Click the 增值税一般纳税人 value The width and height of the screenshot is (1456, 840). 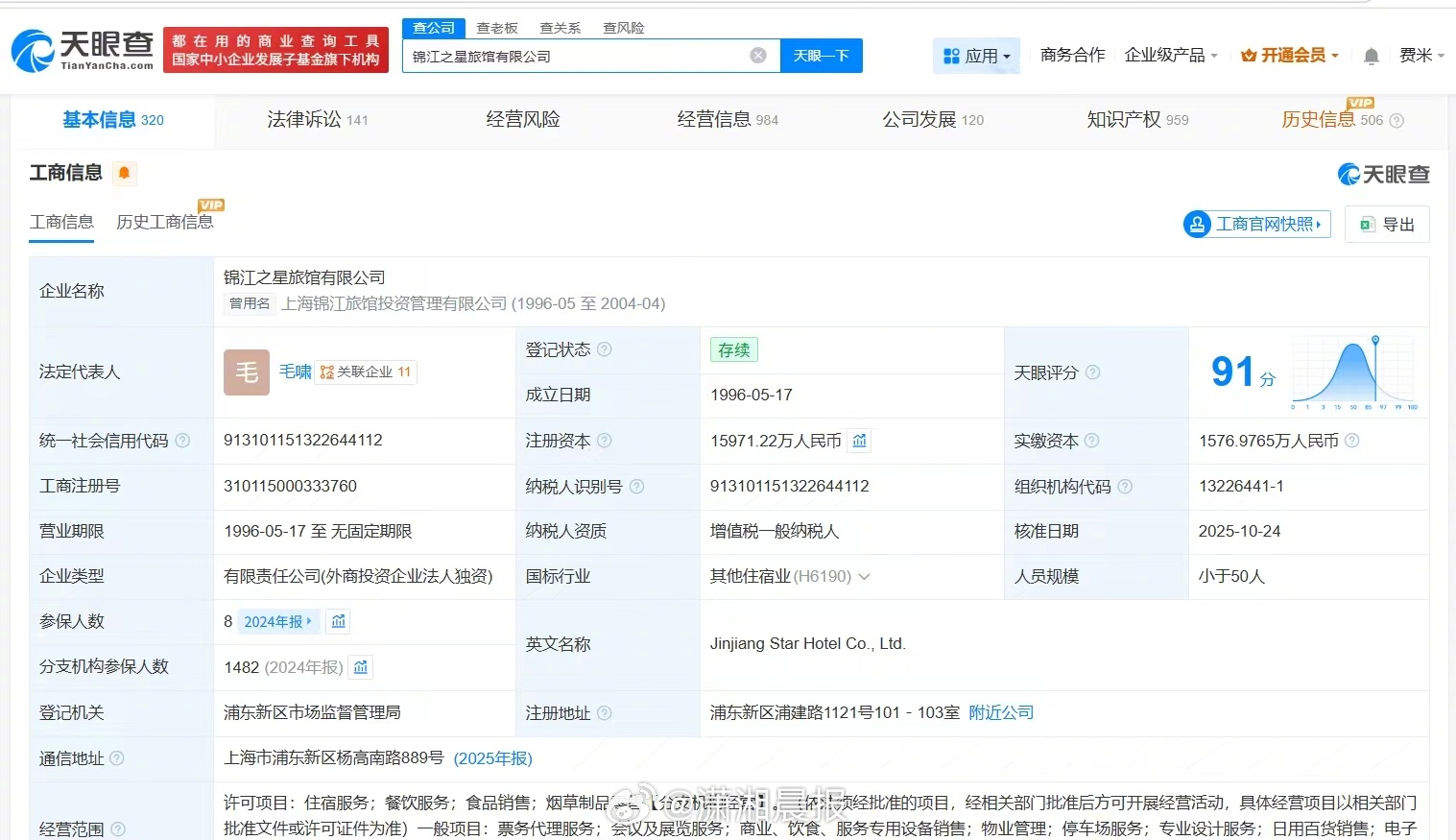(775, 532)
